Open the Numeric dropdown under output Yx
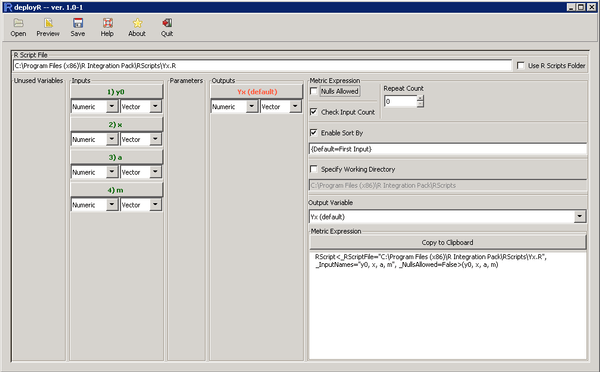The width and height of the screenshot is (600, 372). 252,106
